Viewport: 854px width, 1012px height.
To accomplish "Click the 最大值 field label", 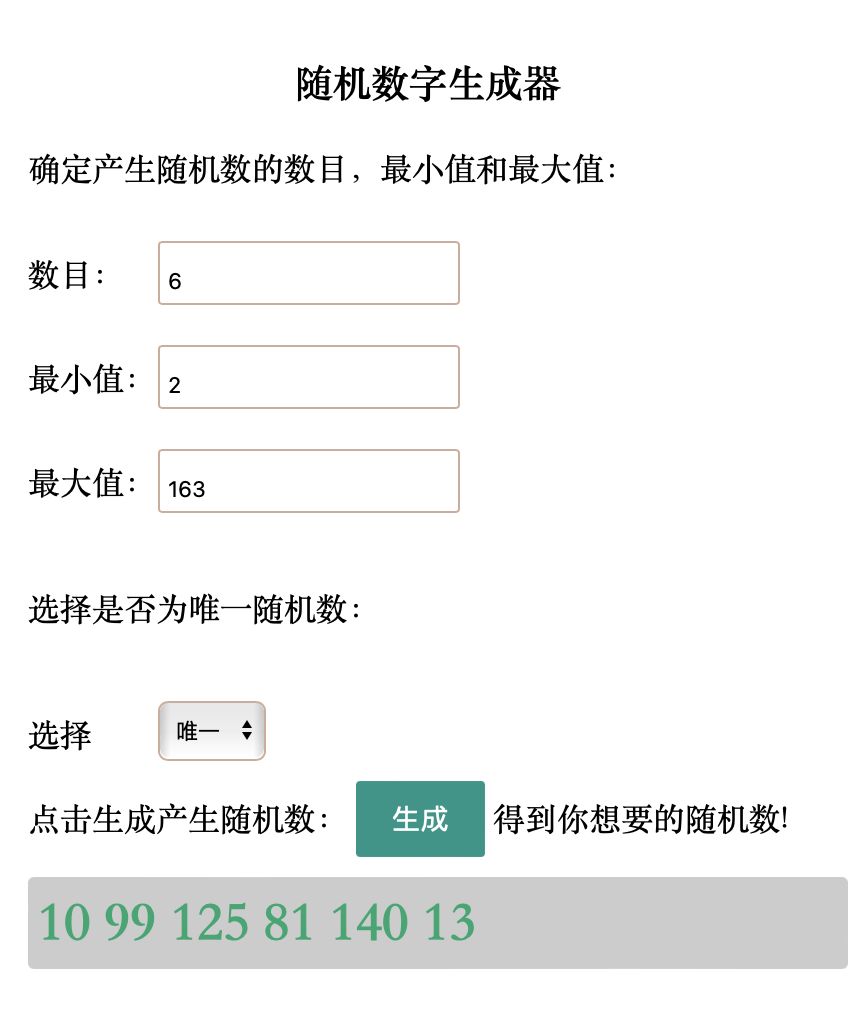I will (x=82, y=483).
